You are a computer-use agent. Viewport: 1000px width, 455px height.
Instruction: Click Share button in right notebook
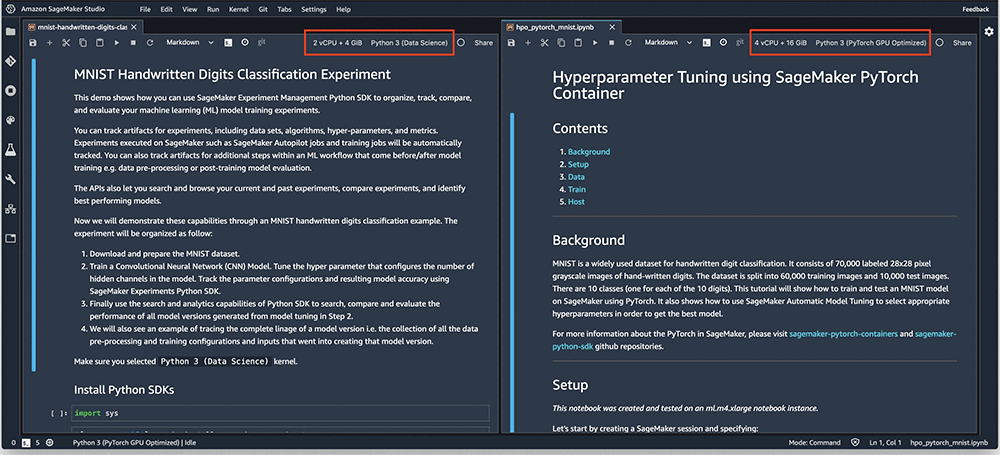tap(962, 43)
